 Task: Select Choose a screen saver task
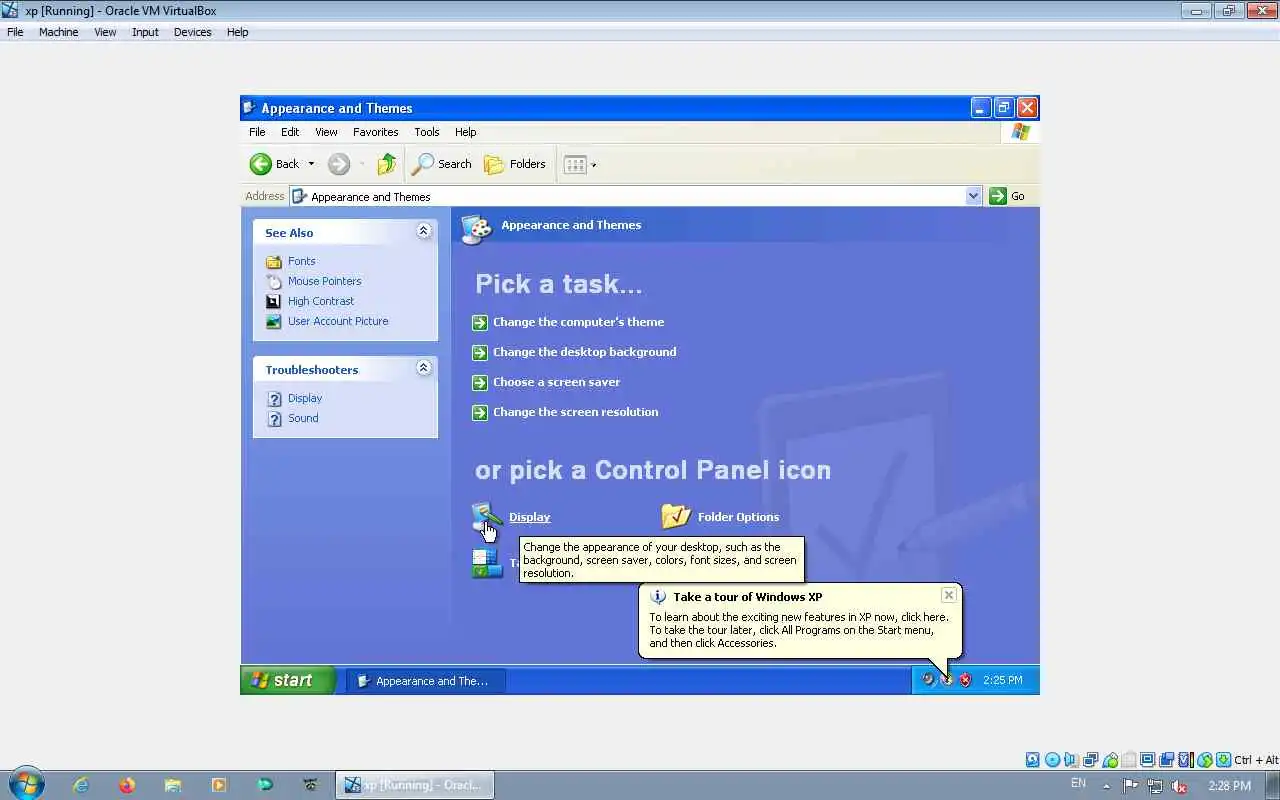(556, 382)
